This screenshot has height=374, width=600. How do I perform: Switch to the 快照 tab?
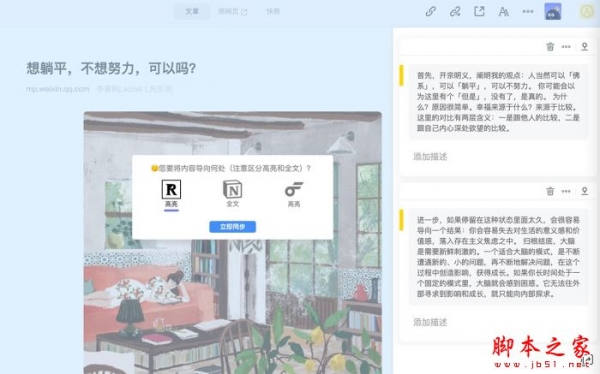point(273,11)
